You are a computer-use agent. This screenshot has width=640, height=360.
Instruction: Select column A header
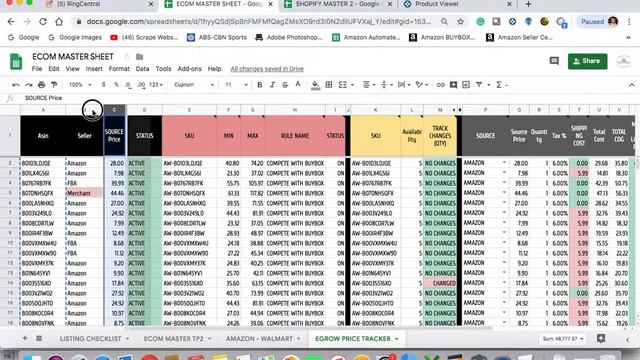click(43, 110)
